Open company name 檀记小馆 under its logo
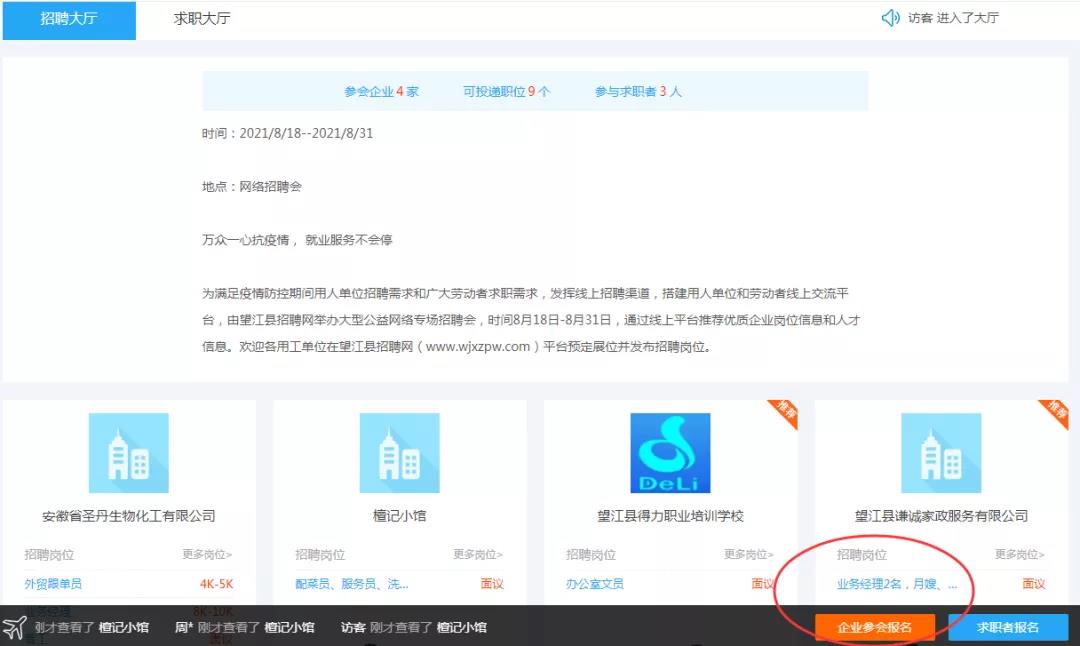Image resolution: width=1080 pixels, height=646 pixels. pyautogui.click(x=399, y=516)
